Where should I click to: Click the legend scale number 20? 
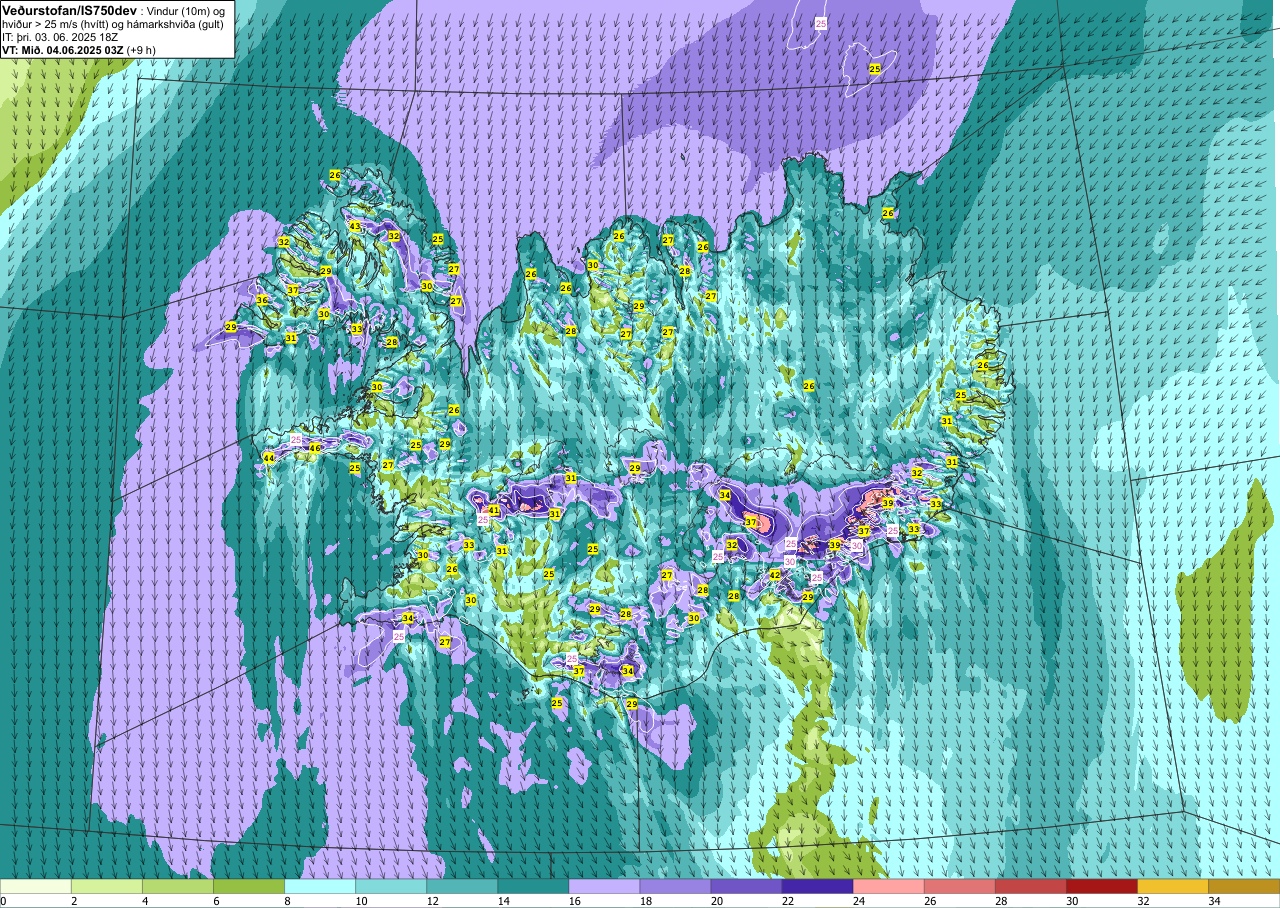[x=716, y=901]
